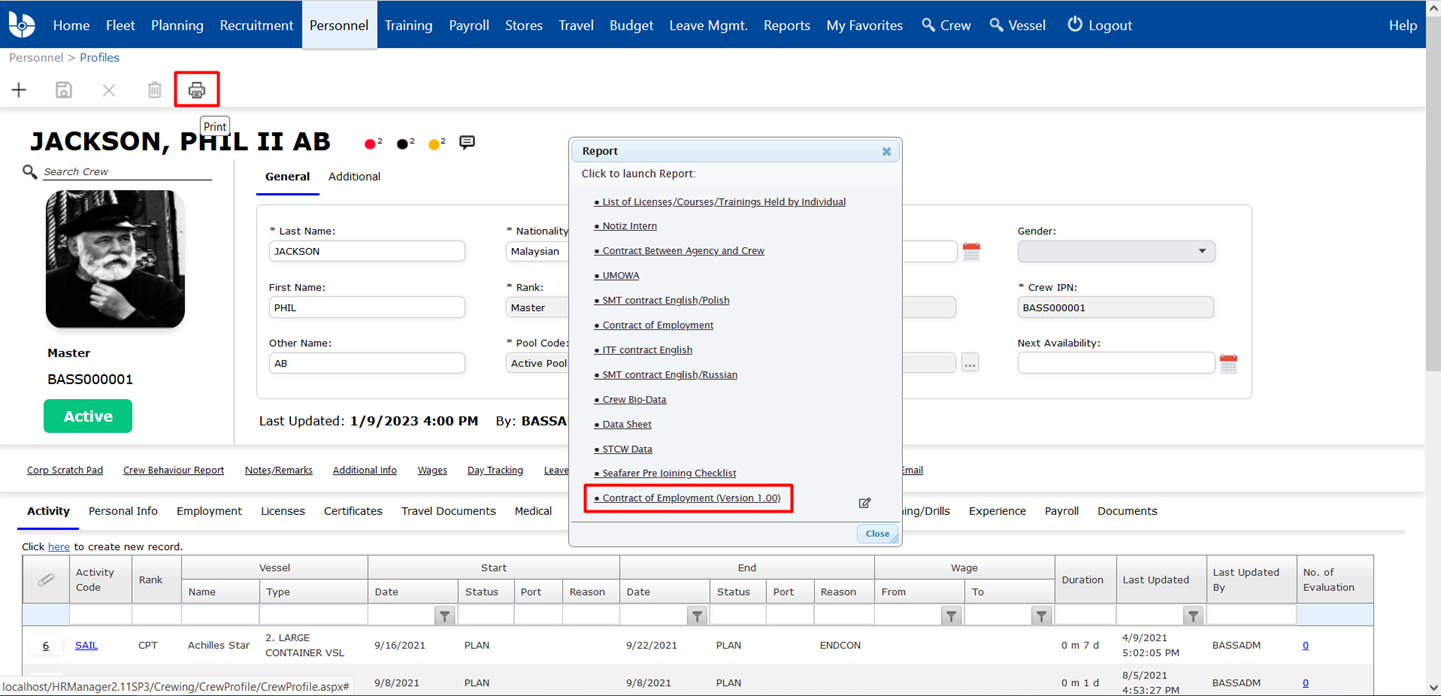This screenshot has width=1441, height=696.
Task: Open the End Date column filter
Action: tap(697, 616)
